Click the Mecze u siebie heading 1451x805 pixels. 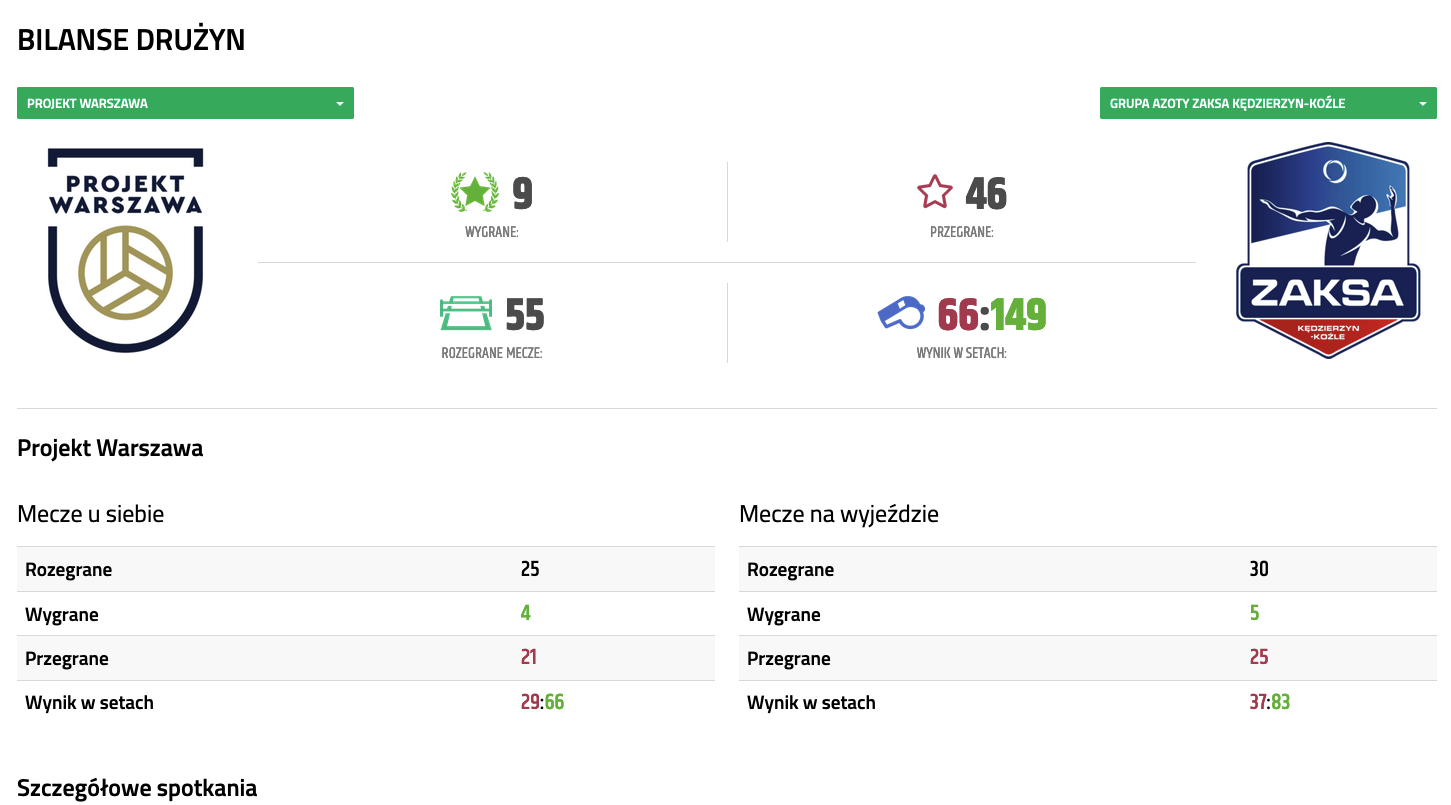[x=91, y=514]
